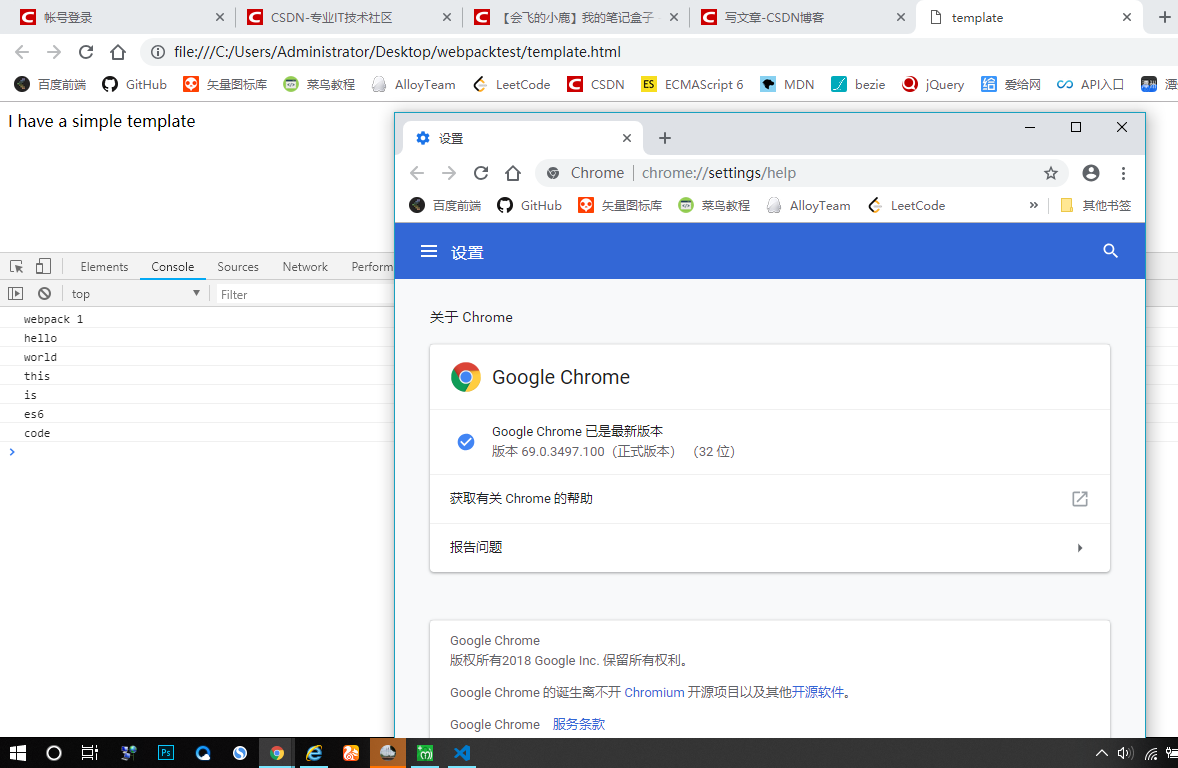The width and height of the screenshot is (1178, 768).
Task: Open the AlloyTeam bookmark in main bookmarks bar
Action: tap(413, 84)
